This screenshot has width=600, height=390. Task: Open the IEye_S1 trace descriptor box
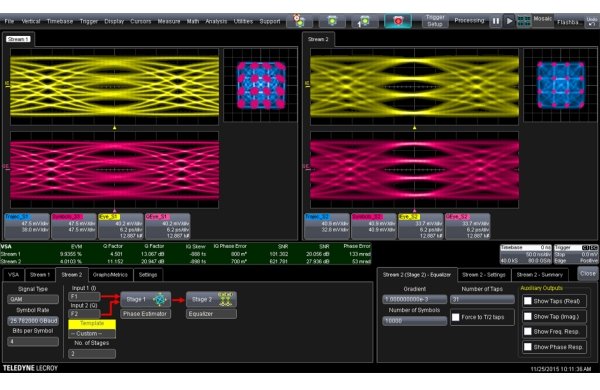click(x=121, y=226)
